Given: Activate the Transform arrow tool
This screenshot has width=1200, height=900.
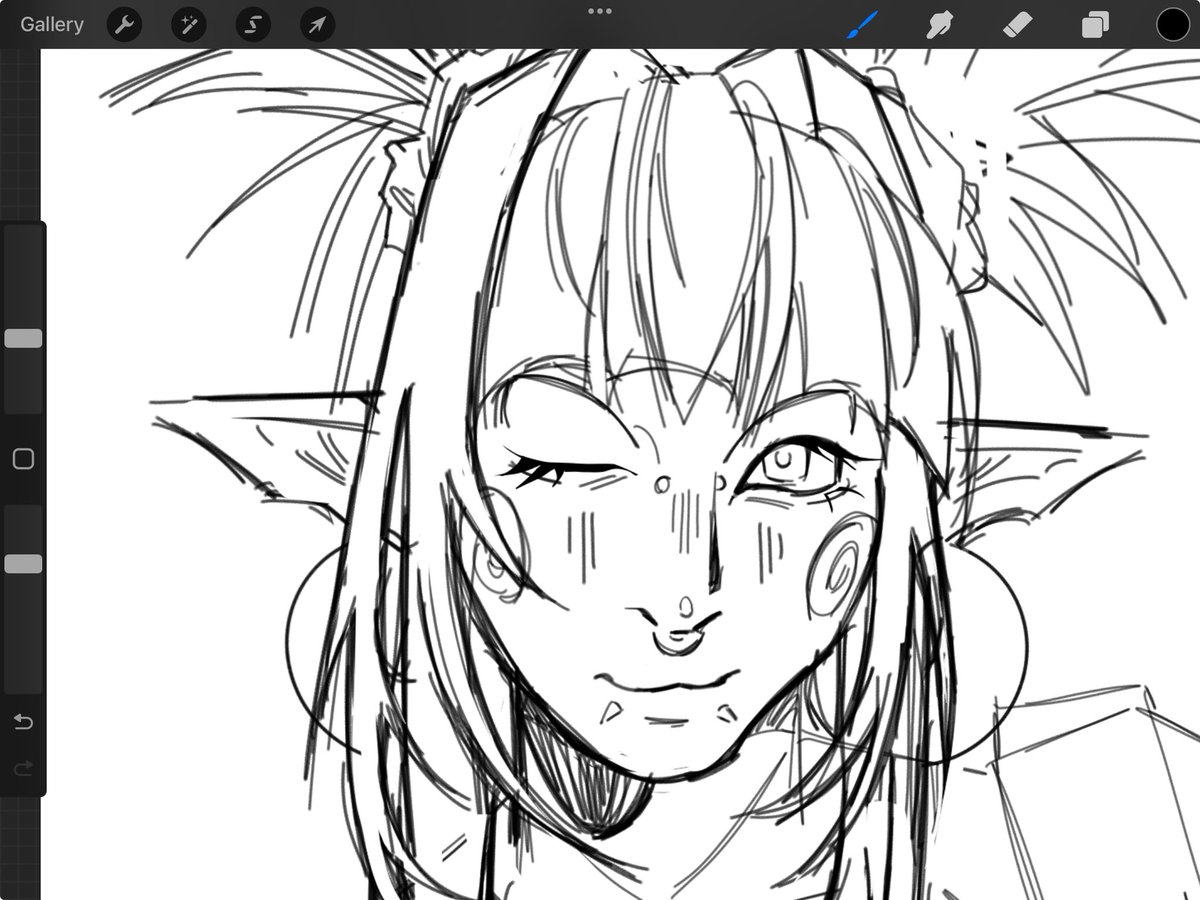Looking at the screenshot, I should 316,24.
